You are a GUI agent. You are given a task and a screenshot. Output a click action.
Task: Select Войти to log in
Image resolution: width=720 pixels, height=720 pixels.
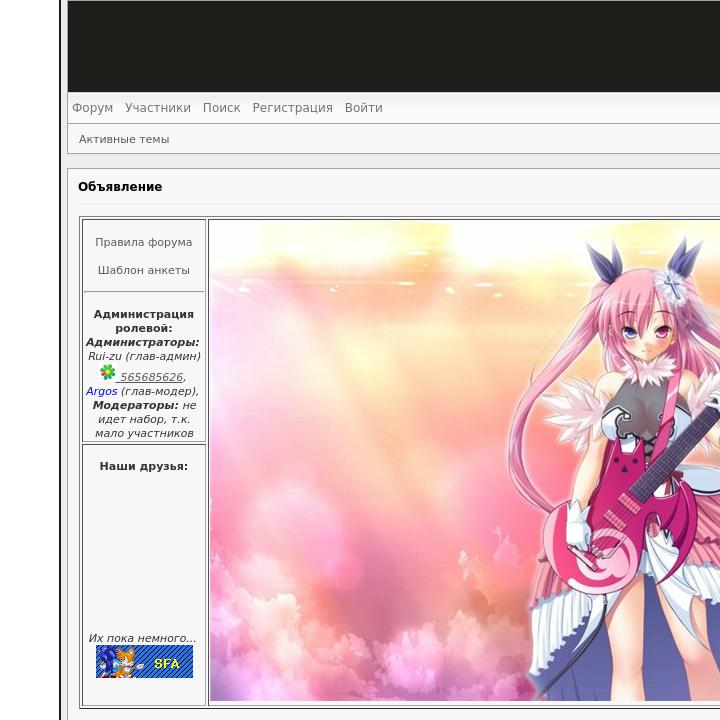coord(364,107)
